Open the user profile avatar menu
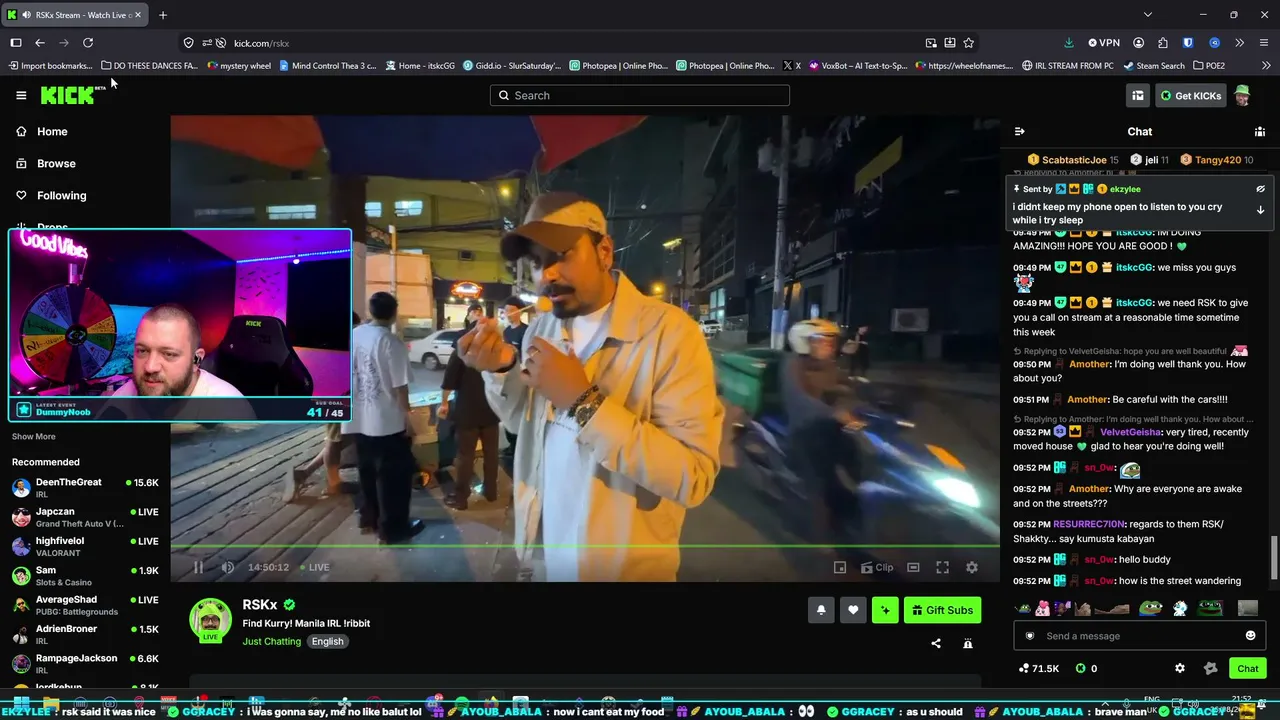This screenshot has height=720, width=1280. tap(1242, 95)
